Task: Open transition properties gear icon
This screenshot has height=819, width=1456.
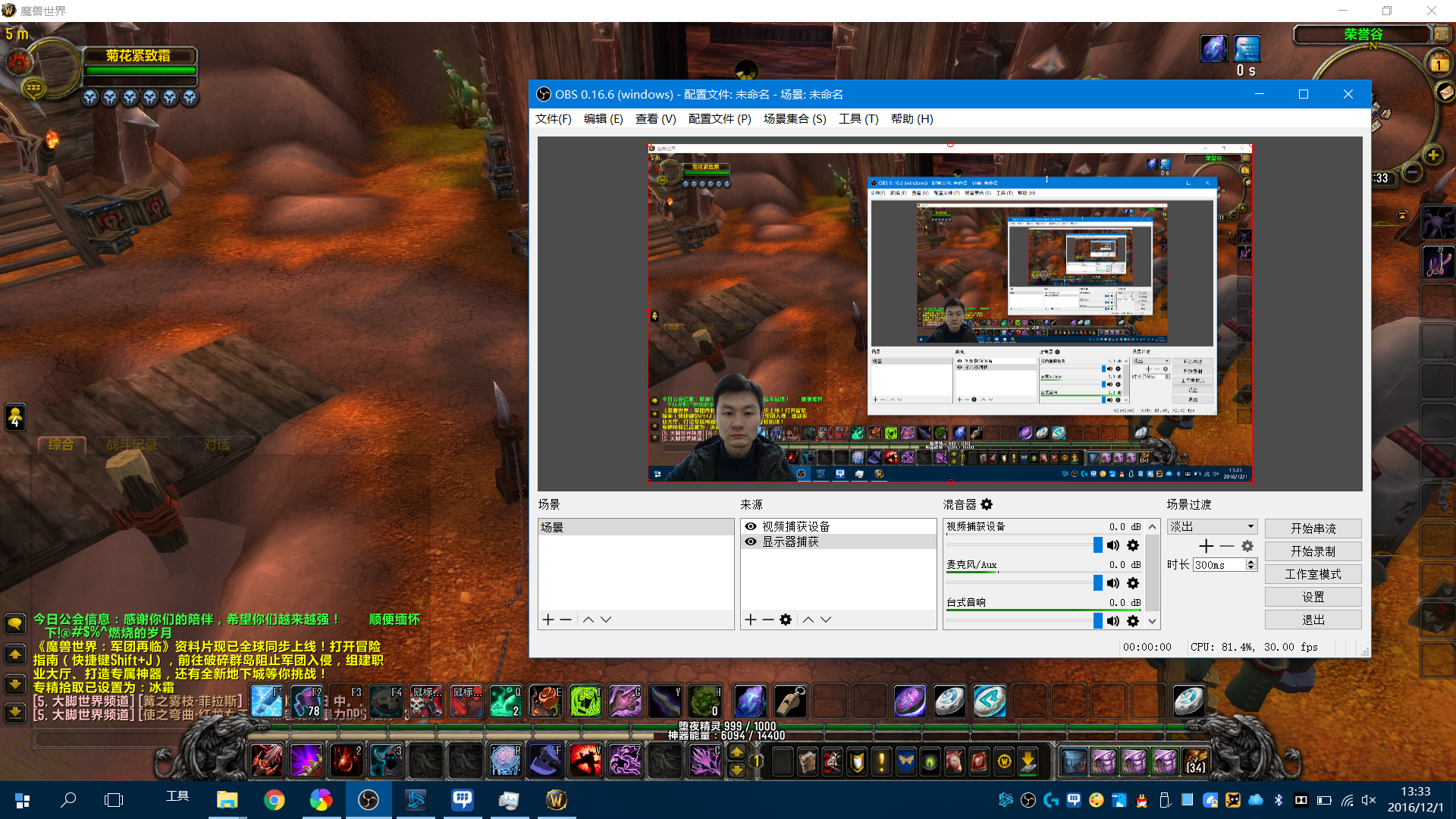Action: click(x=1247, y=546)
